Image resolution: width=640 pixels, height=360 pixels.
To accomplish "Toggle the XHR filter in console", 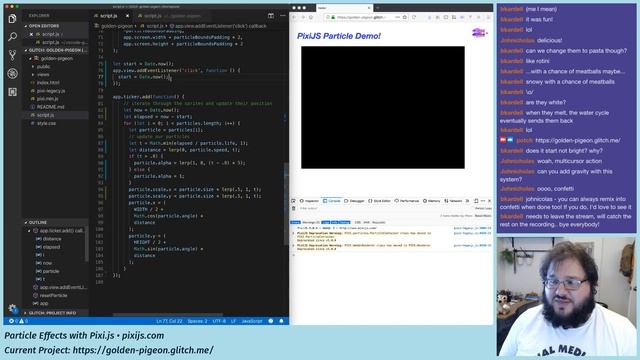I will pos(367,222).
